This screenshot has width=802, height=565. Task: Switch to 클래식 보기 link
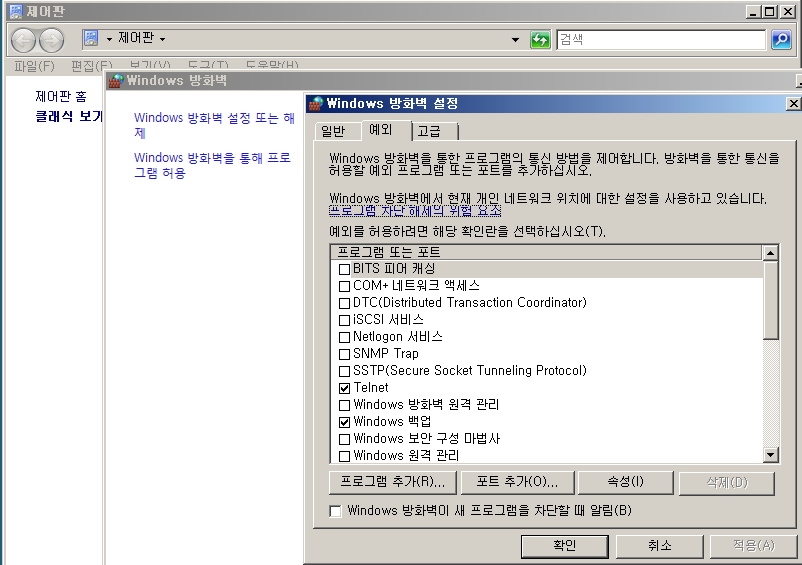(69, 116)
